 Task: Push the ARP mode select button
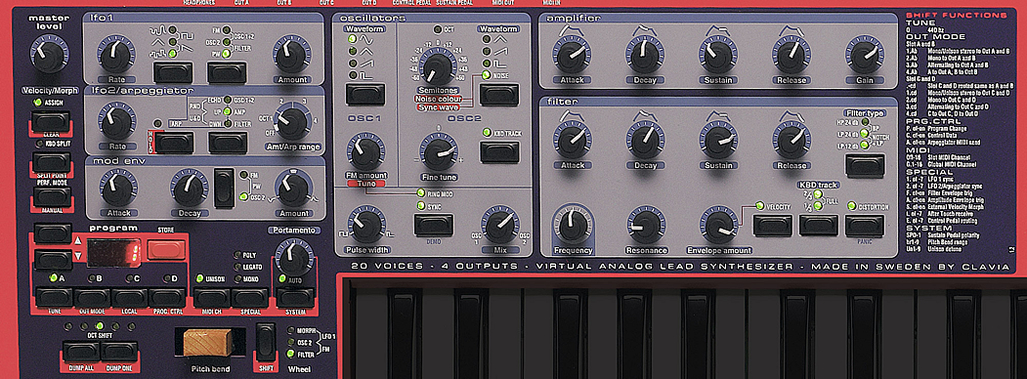pyautogui.click(x=174, y=142)
